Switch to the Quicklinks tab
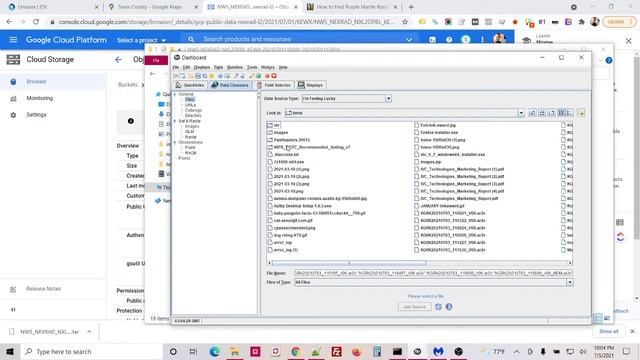The height and width of the screenshot is (360, 640). click(x=189, y=85)
